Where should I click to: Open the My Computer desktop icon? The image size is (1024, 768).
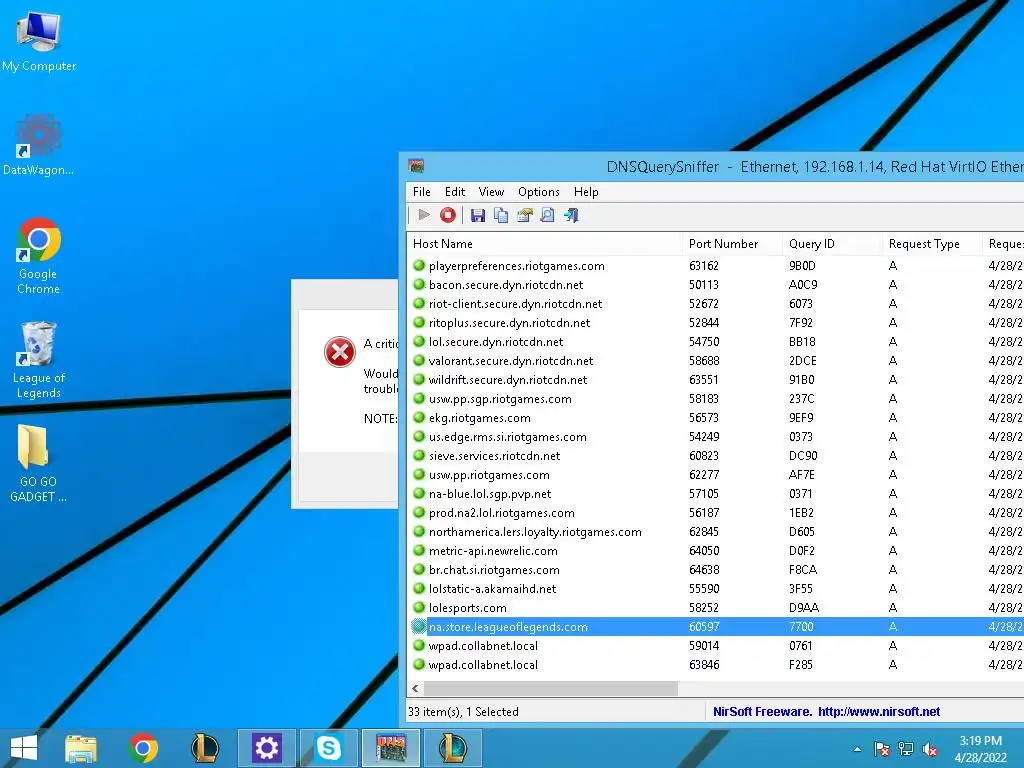click(x=39, y=40)
